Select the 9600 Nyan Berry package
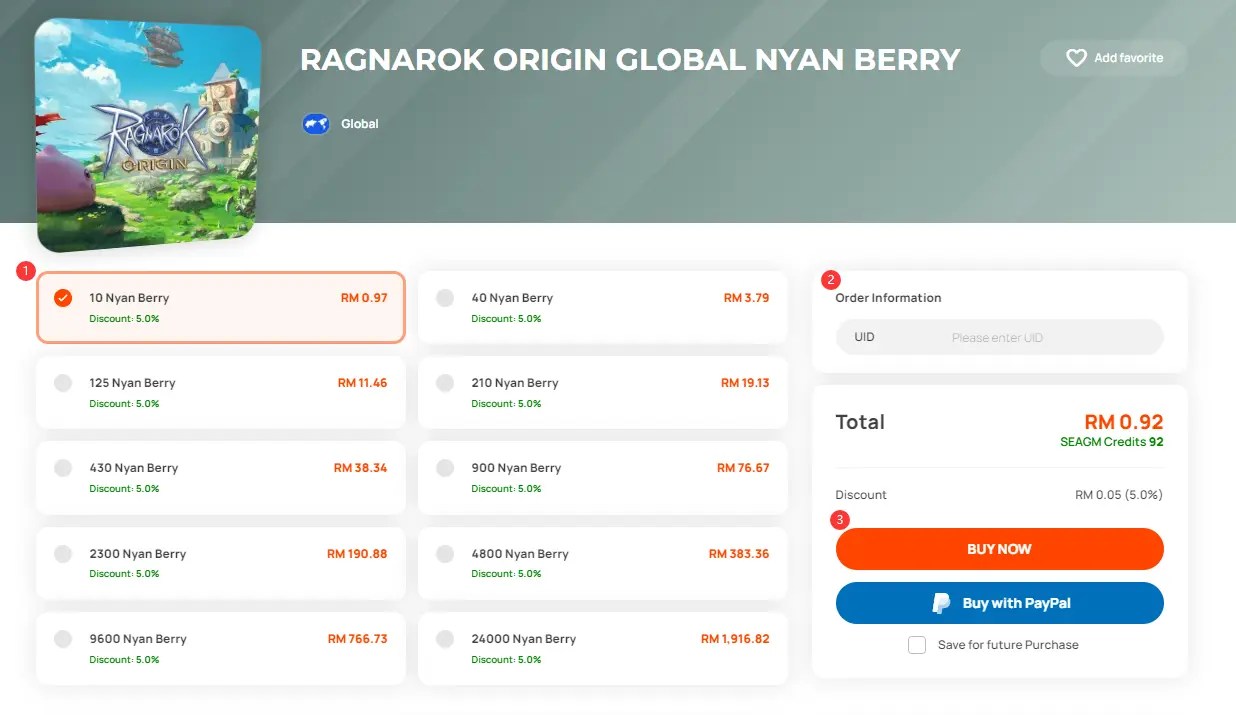Screen dimensions: 1236x715 click(x=221, y=647)
